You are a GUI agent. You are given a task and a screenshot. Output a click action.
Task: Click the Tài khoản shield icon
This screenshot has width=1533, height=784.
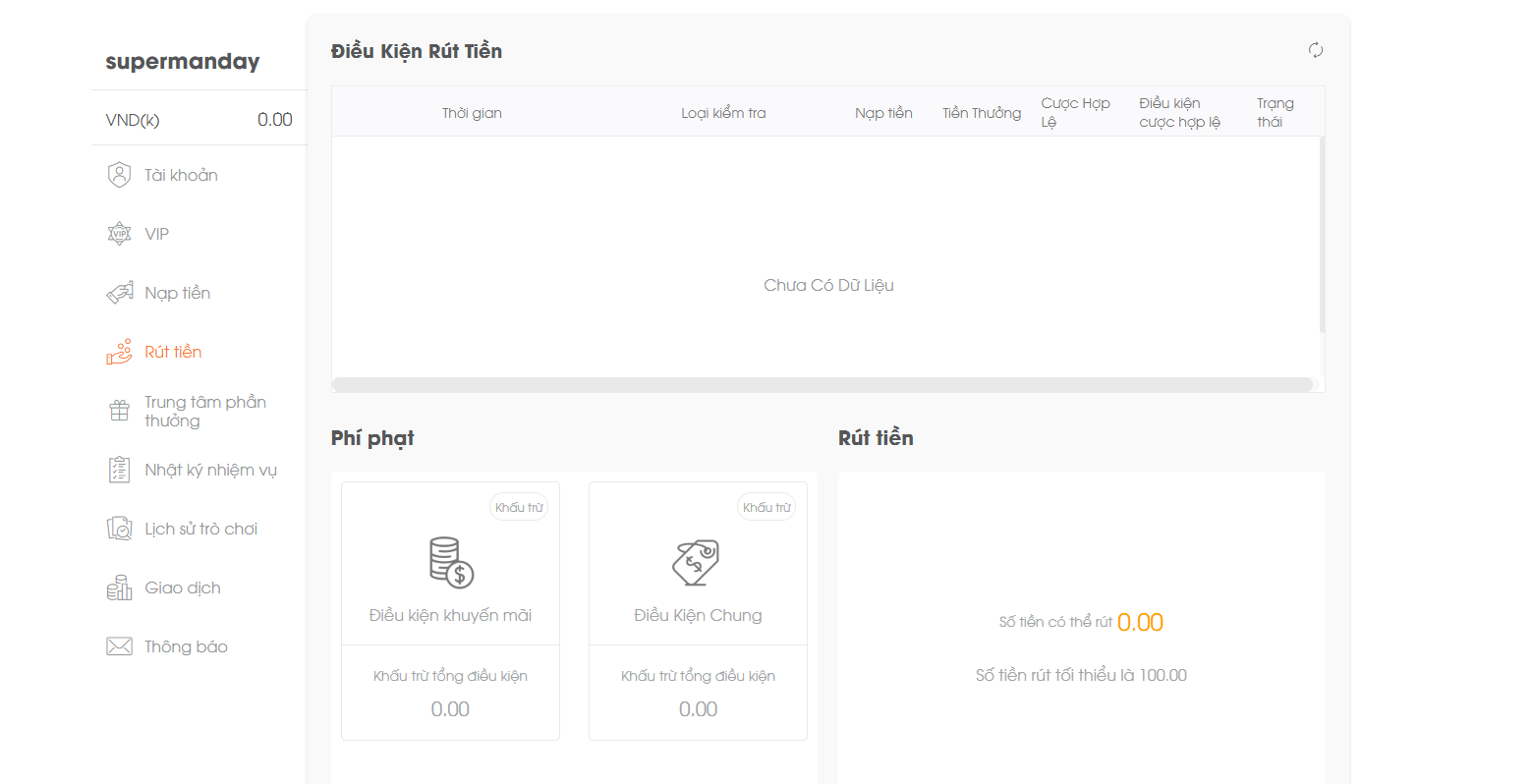click(x=119, y=175)
